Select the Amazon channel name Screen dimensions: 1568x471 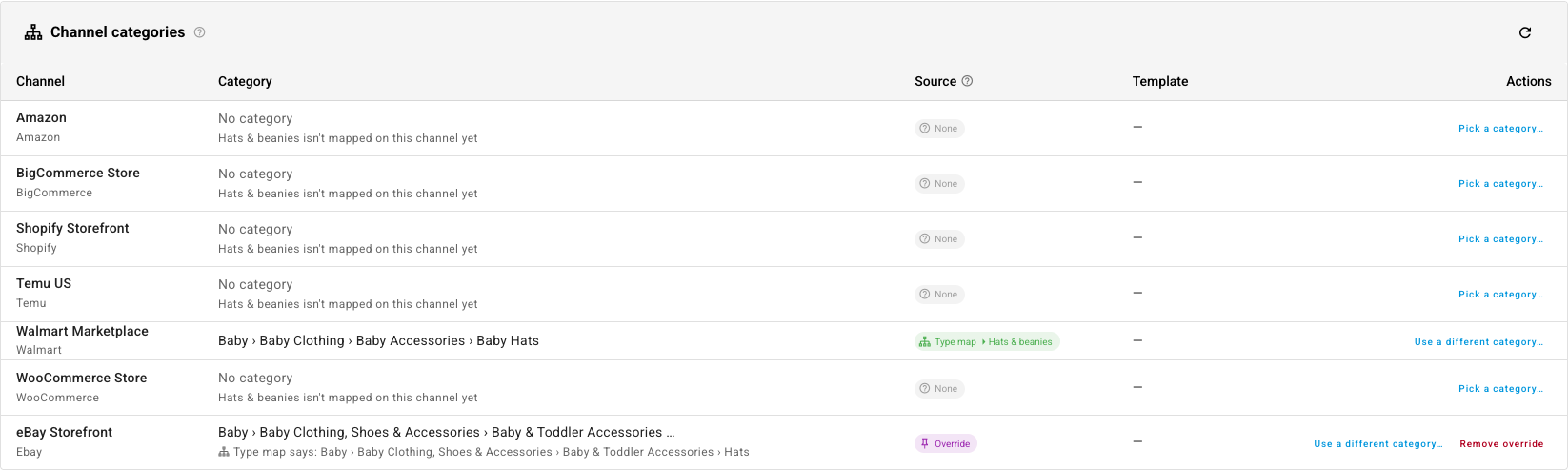(x=41, y=117)
